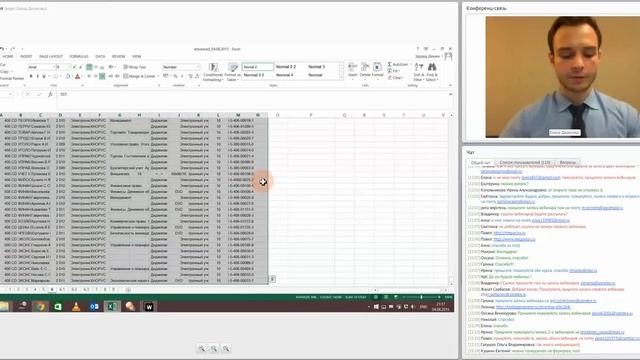Switch to the participants list tab in chat

[524, 162]
